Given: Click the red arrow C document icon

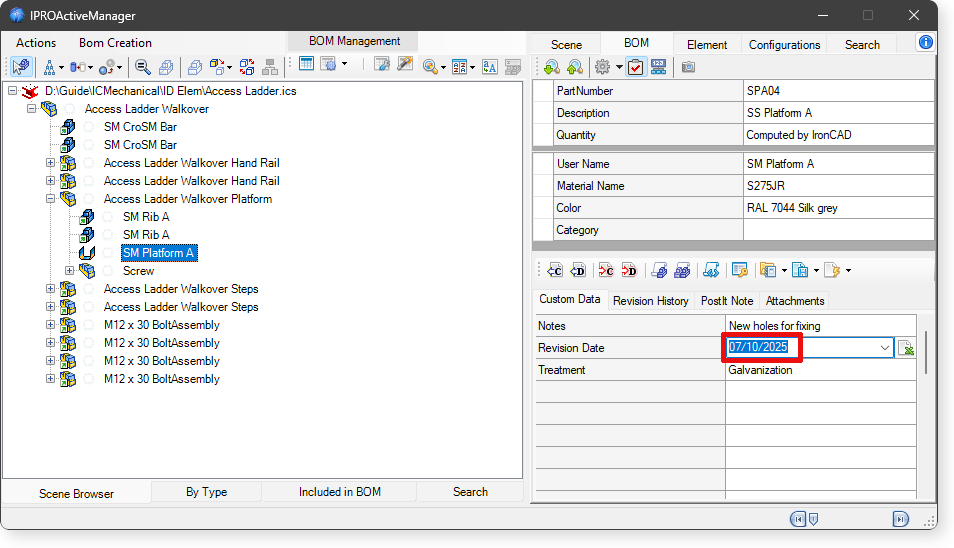Looking at the screenshot, I should pyautogui.click(x=606, y=270).
